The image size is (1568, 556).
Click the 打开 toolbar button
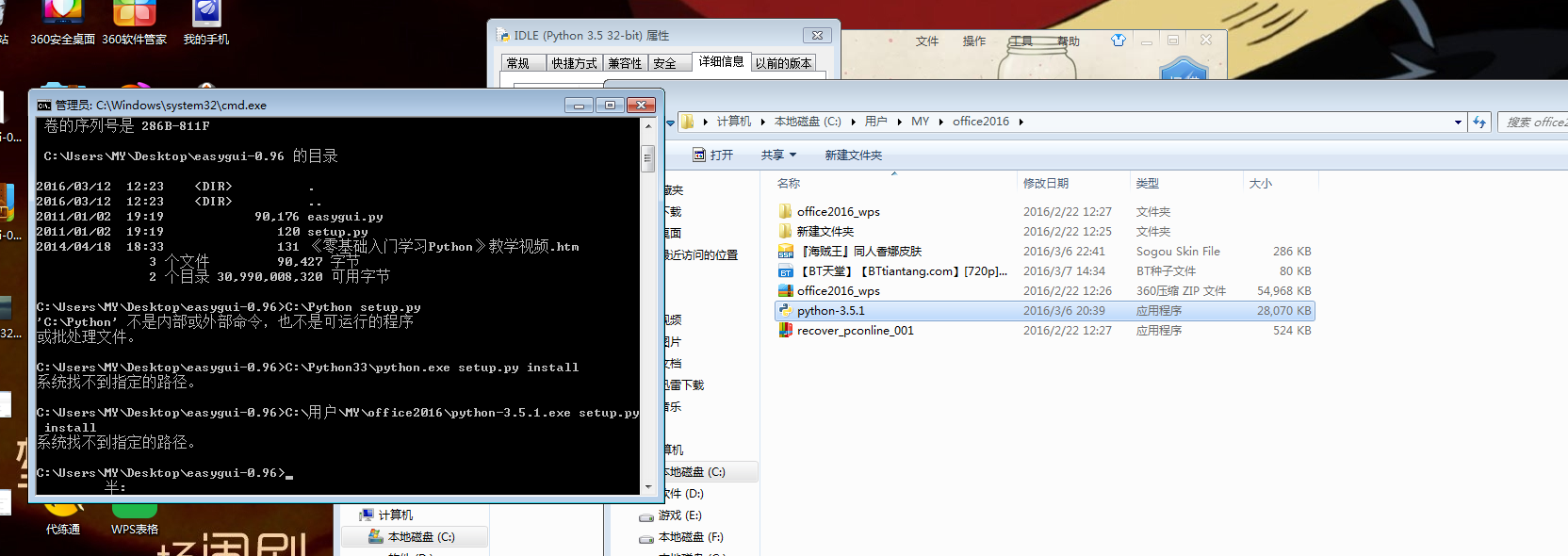coord(713,155)
